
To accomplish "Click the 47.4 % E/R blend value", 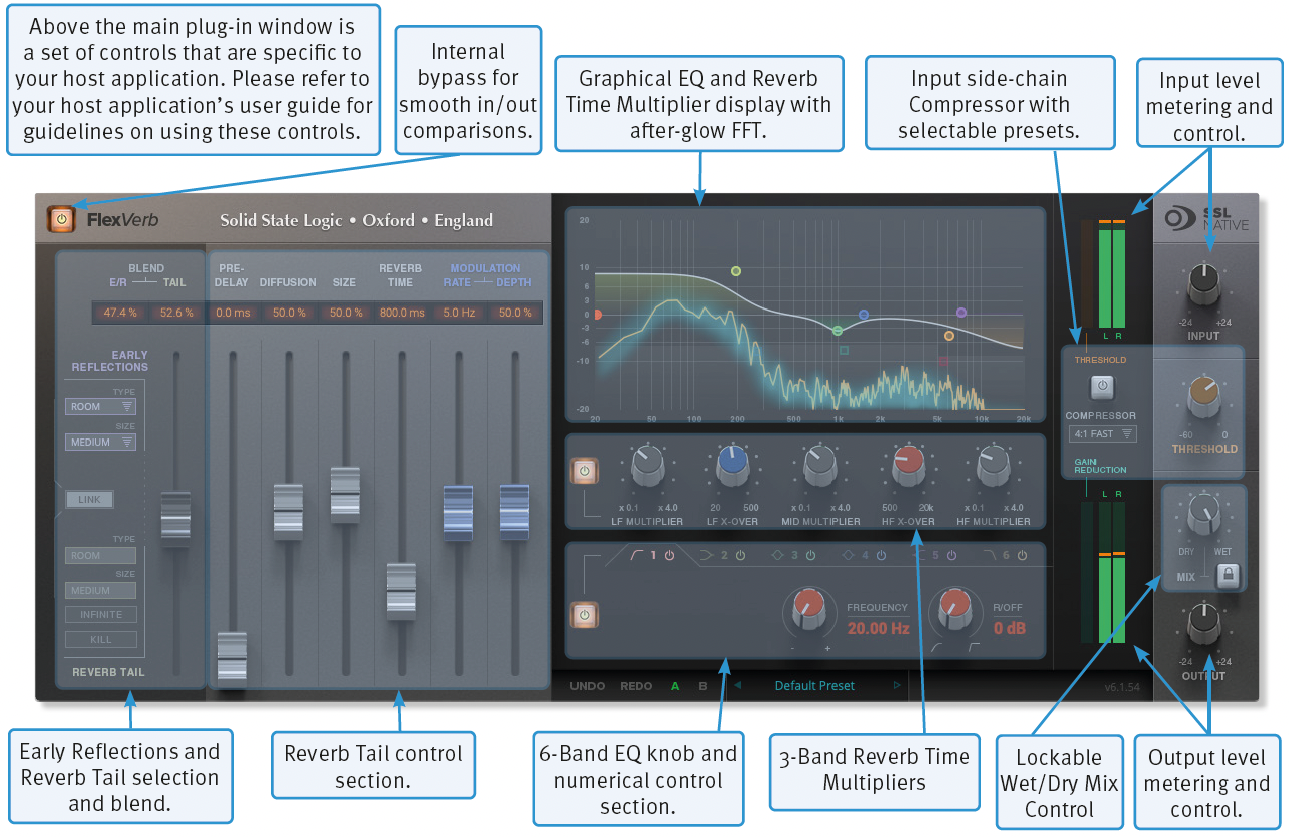I will [x=120, y=313].
